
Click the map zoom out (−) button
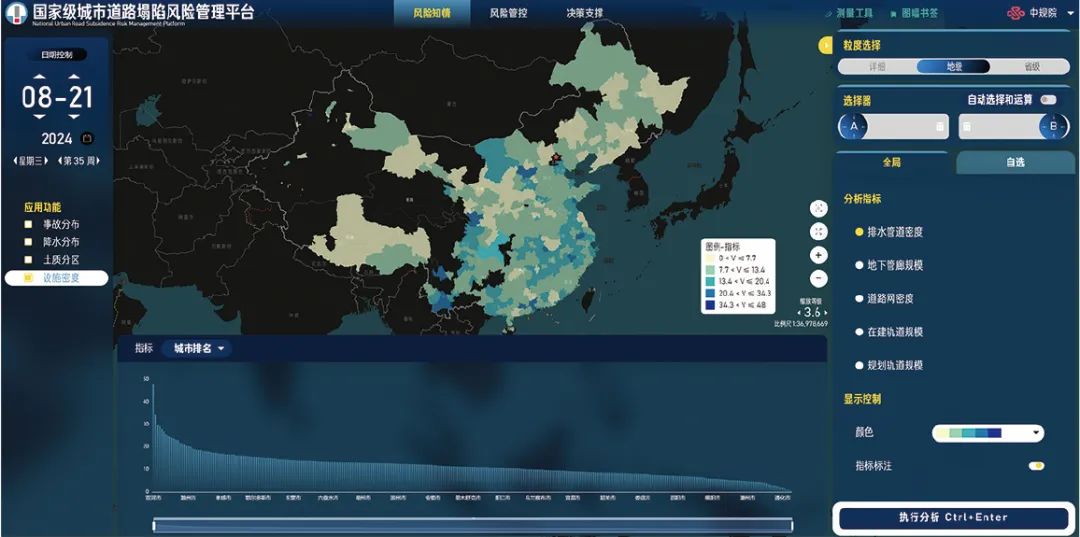coord(819,278)
